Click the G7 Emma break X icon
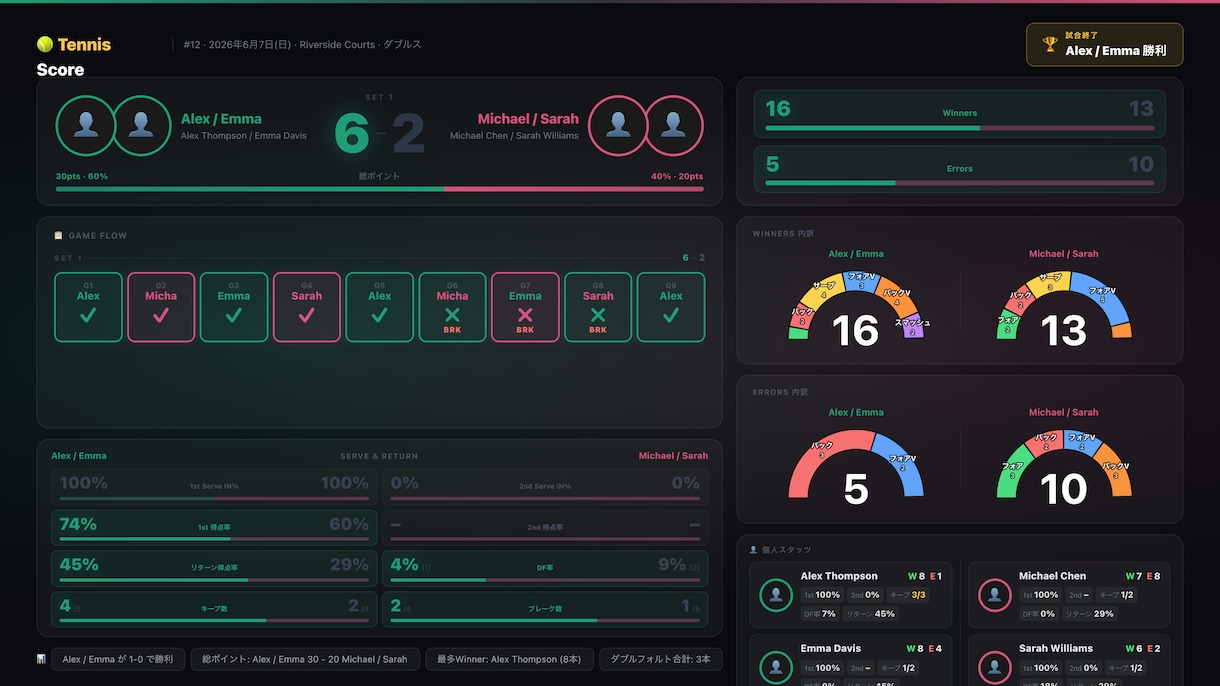Screen dimensions: 1220x686 525,314
